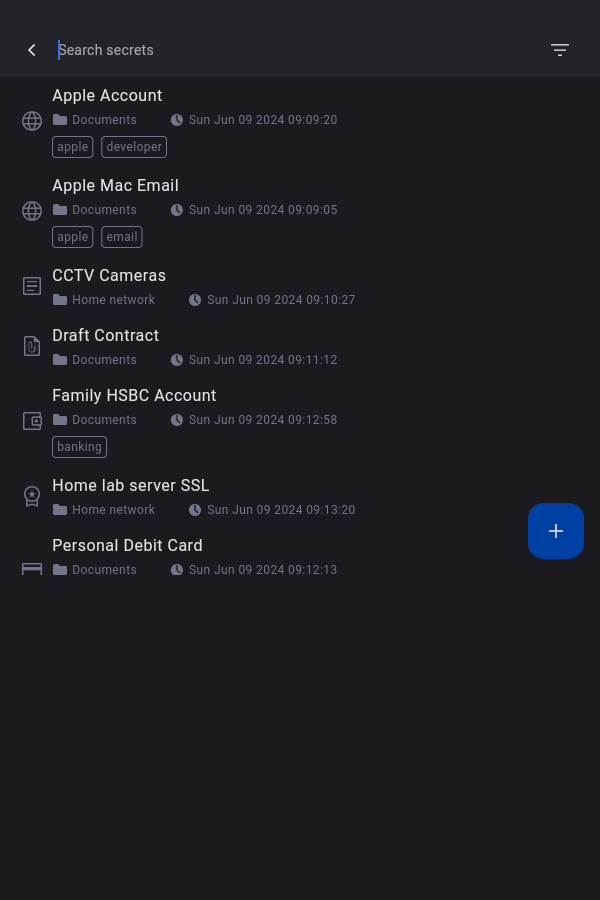This screenshot has height=900, width=600.
Task: Open the Personal Debit Card entry
Action: click(x=128, y=546)
